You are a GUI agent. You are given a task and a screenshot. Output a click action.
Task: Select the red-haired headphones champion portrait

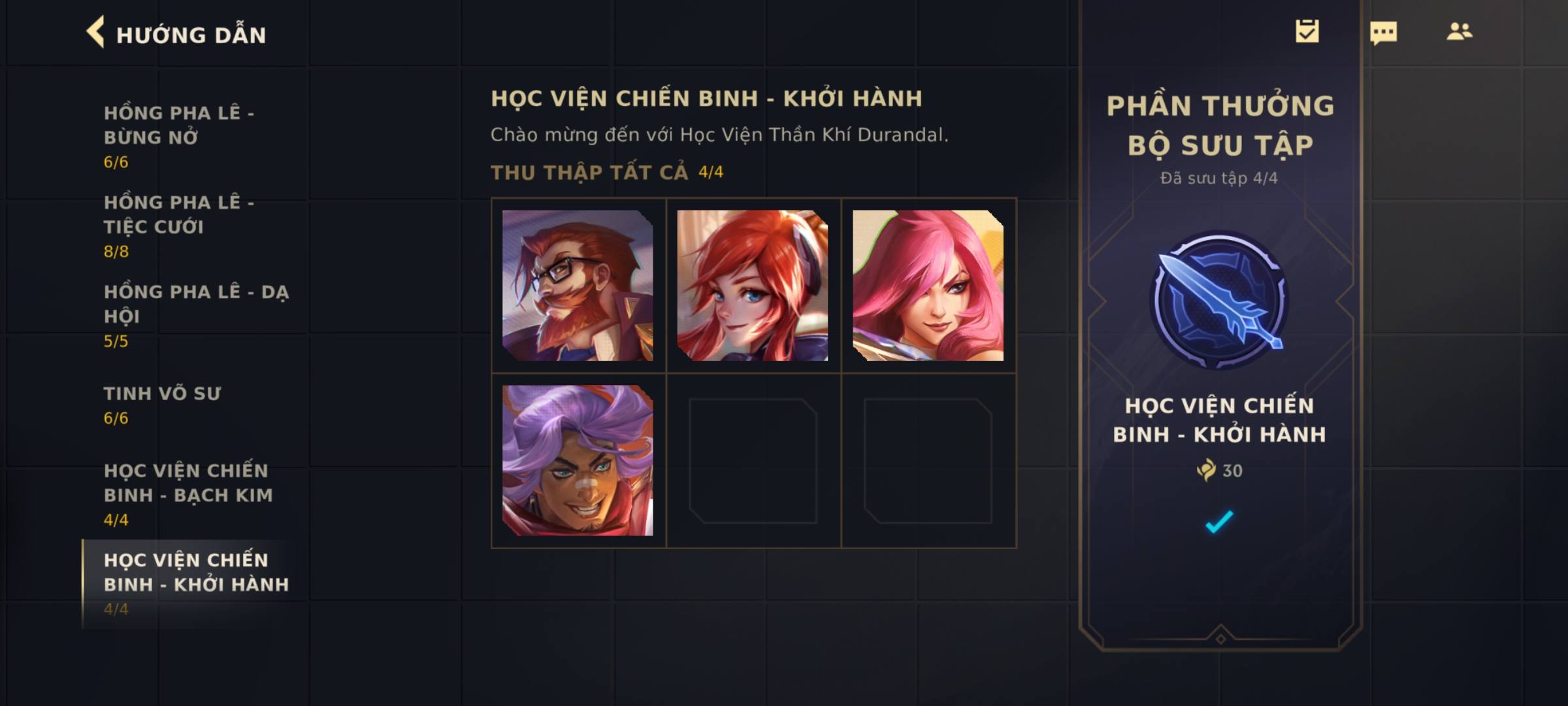(x=753, y=285)
